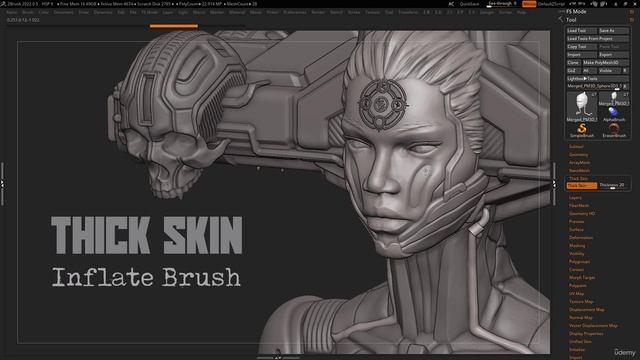Viewport: 640px width, 360px height.
Task: Click the Clone button
Action: pos(573,63)
